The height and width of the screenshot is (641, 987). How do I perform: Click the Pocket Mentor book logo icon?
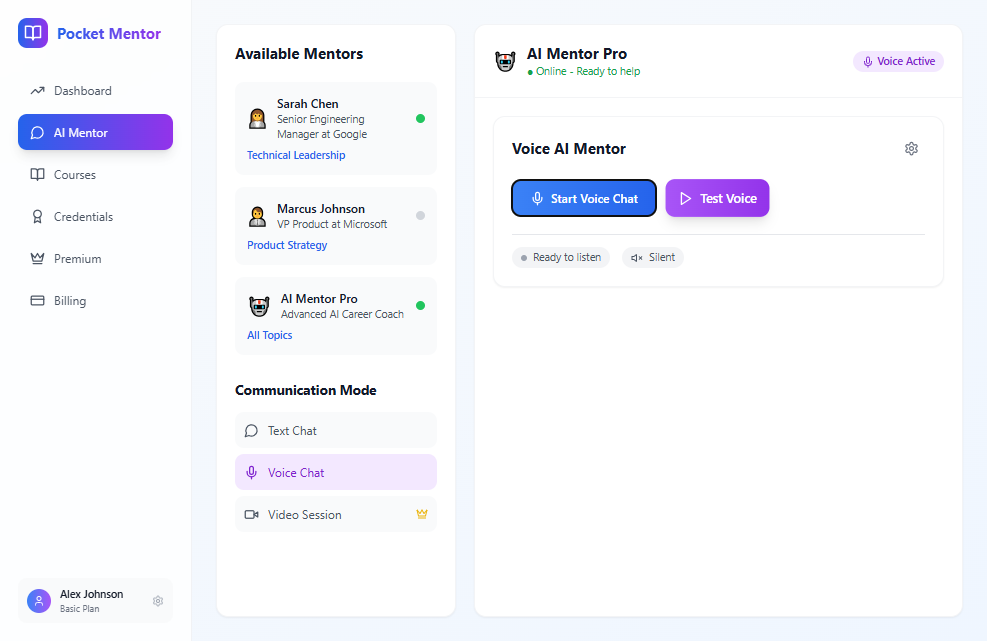[33, 33]
